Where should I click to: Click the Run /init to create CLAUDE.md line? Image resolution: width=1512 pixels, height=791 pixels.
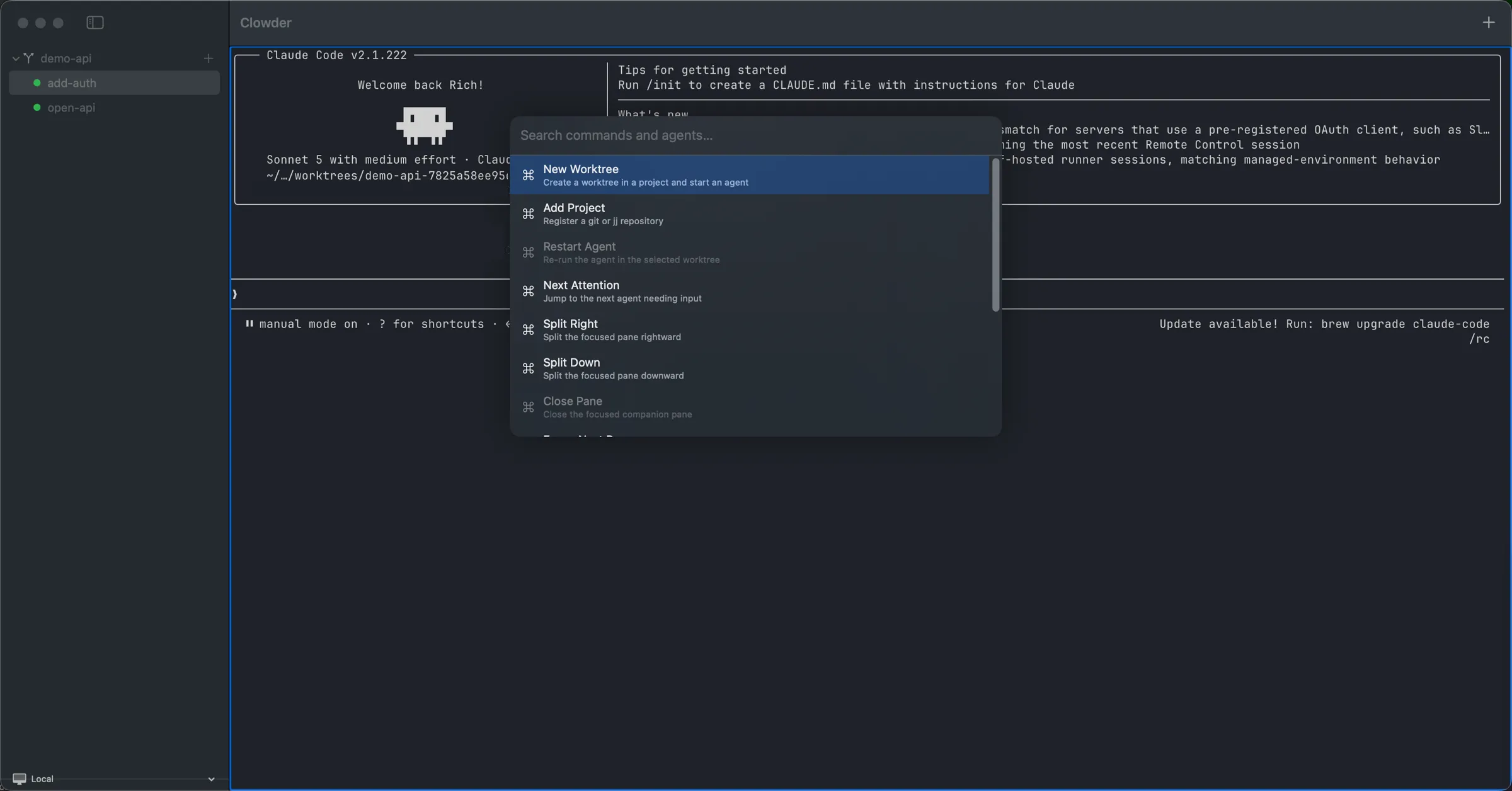tap(846, 85)
